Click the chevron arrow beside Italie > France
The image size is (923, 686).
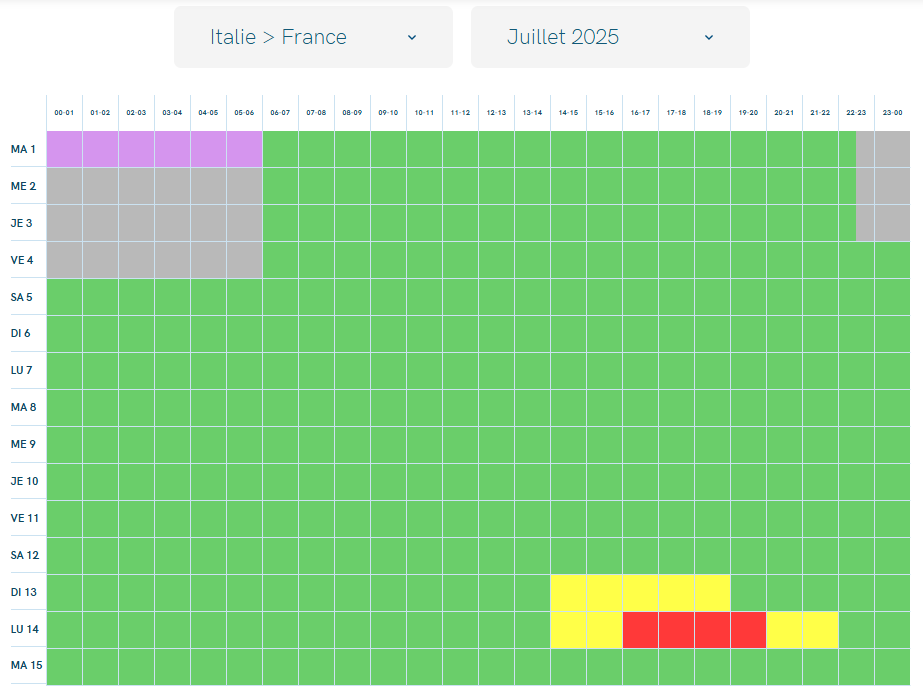tap(412, 38)
